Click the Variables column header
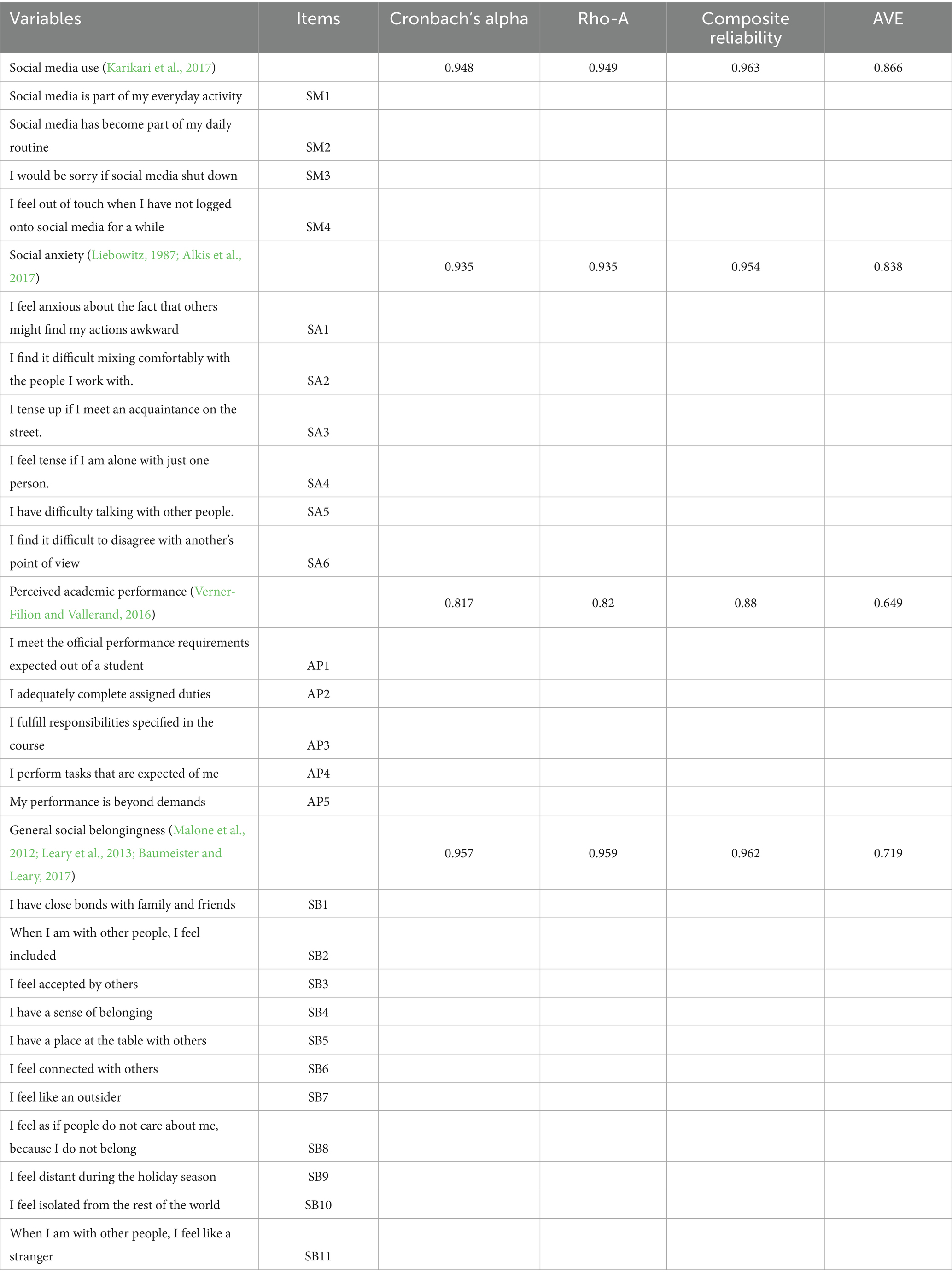 pyautogui.click(x=46, y=19)
